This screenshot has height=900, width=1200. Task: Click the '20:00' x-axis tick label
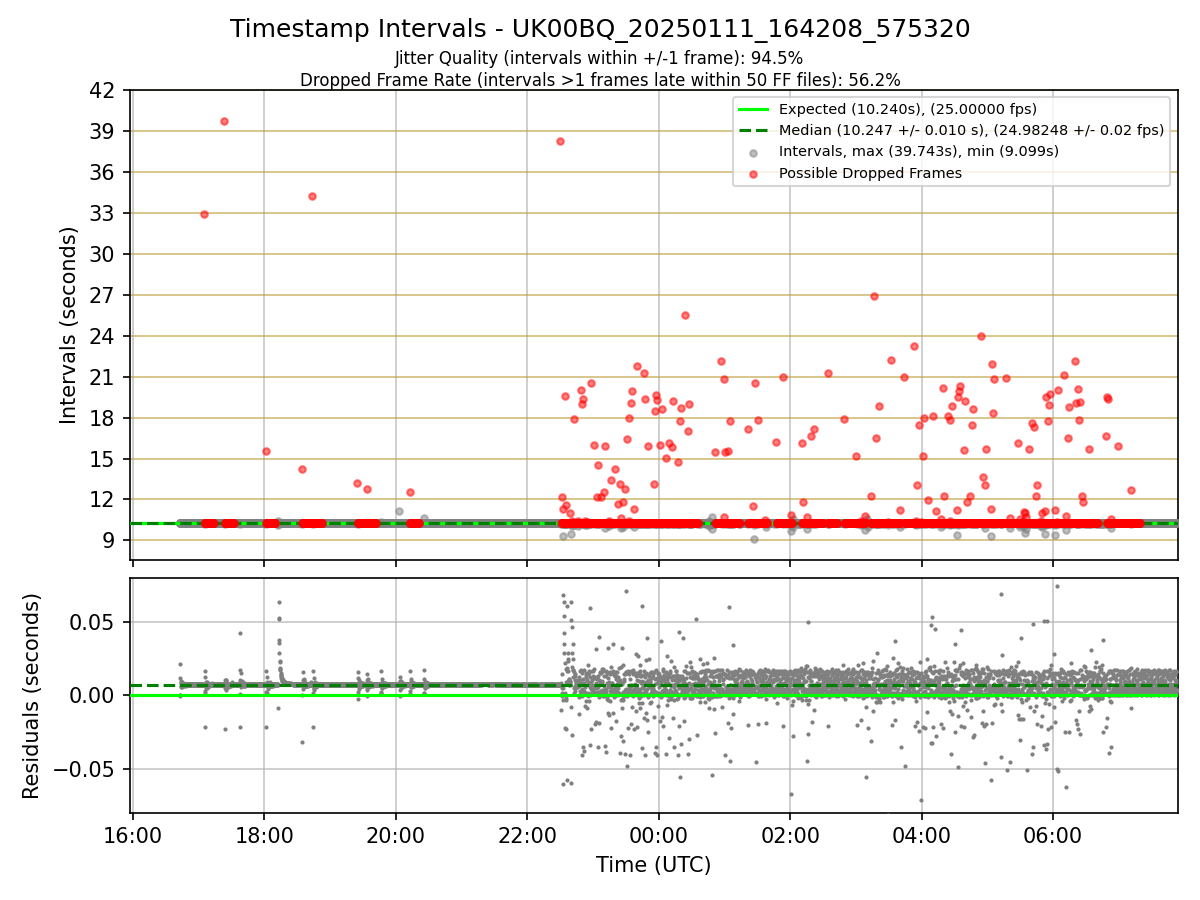(x=396, y=835)
